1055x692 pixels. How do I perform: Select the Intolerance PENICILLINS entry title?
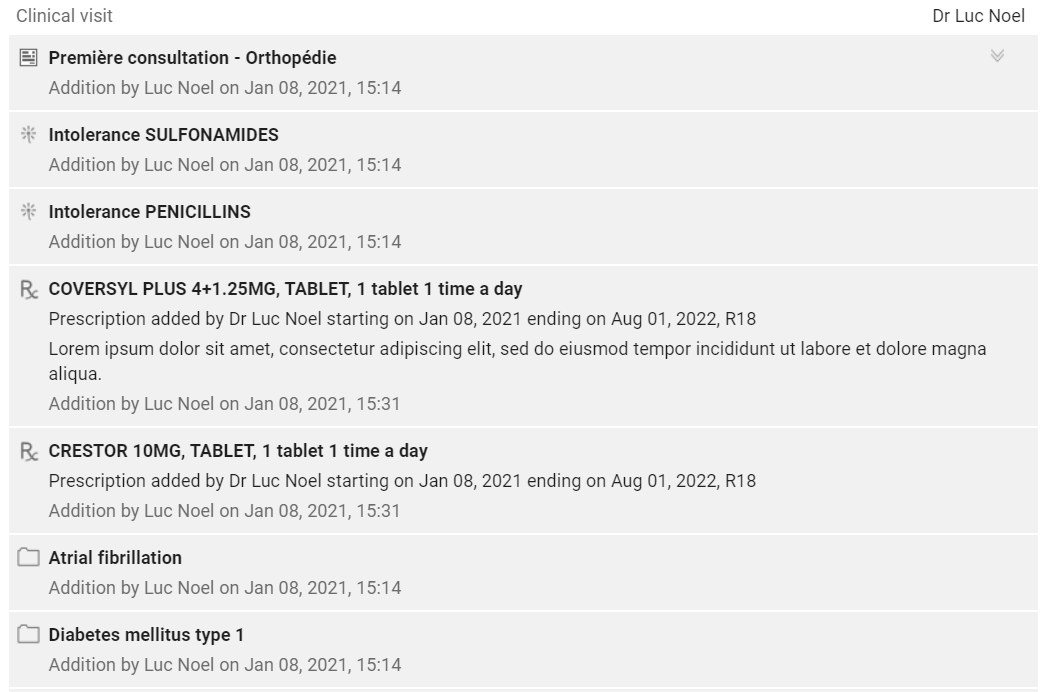[x=149, y=211]
